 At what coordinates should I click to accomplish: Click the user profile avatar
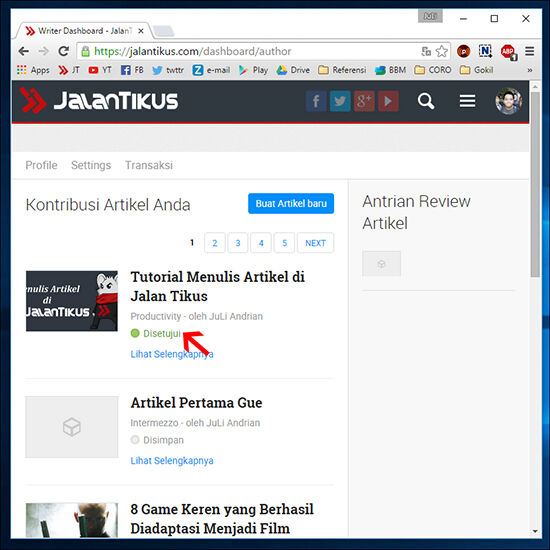point(508,101)
